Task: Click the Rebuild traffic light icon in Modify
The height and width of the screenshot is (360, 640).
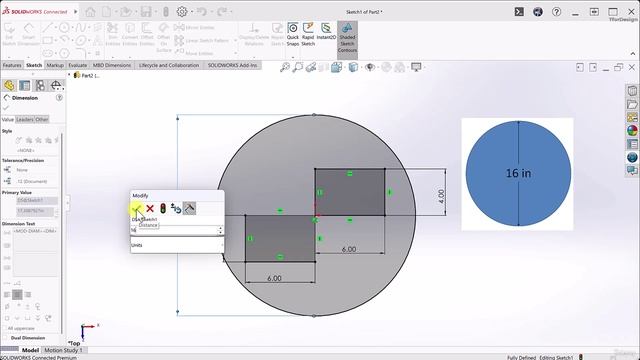Action: [163, 209]
